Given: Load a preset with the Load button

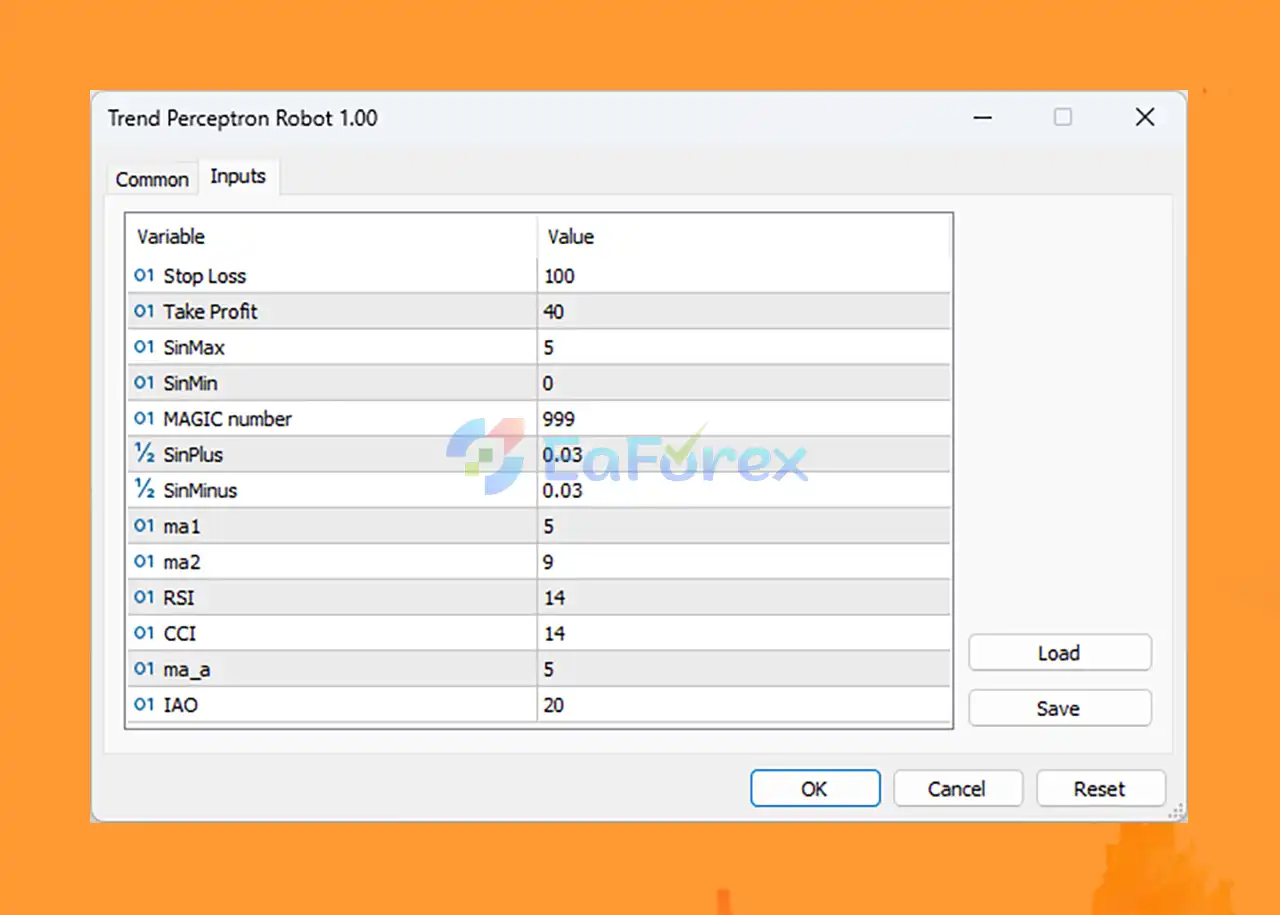Looking at the screenshot, I should point(1059,653).
